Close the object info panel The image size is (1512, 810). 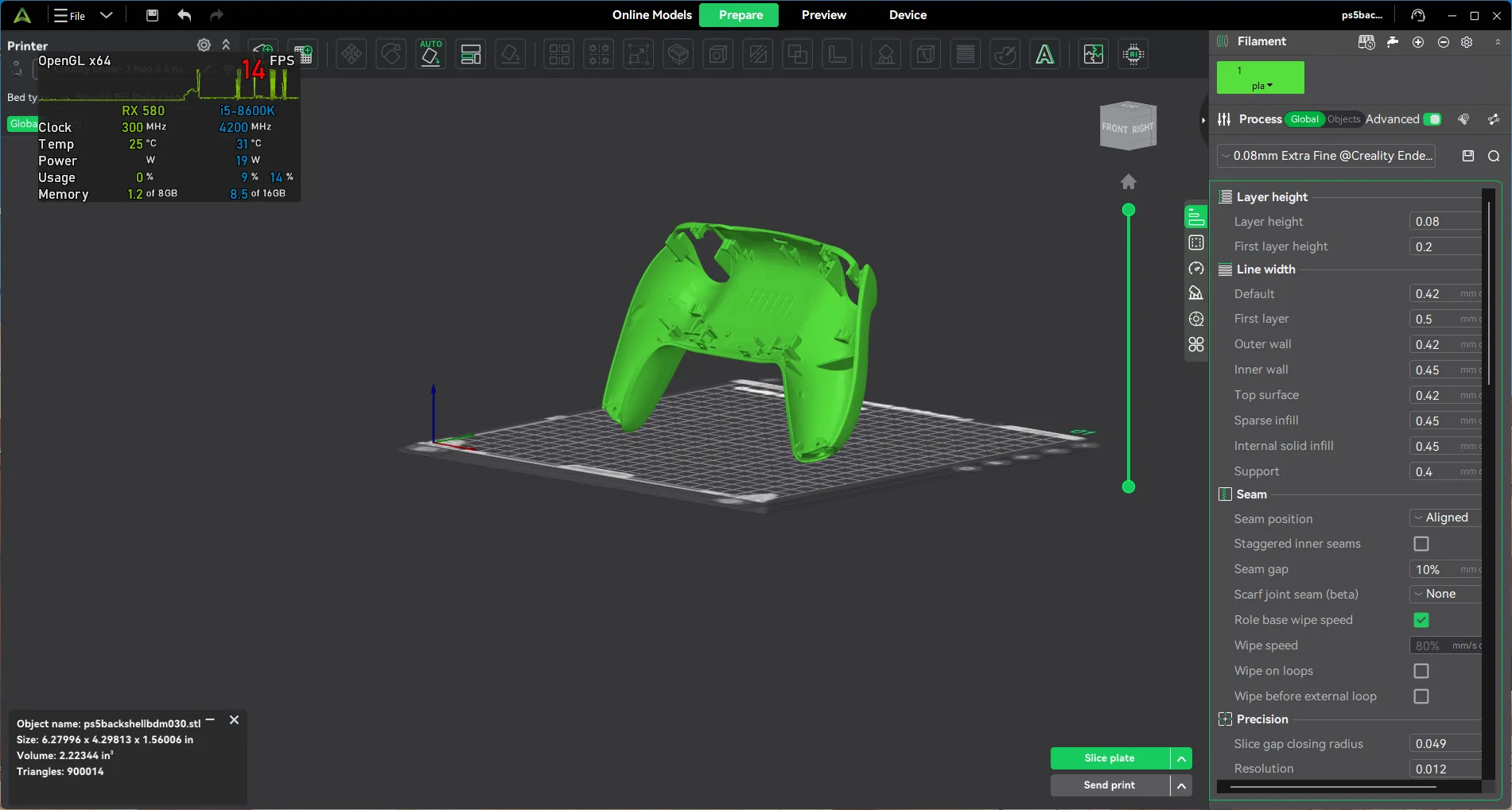point(234,720)
